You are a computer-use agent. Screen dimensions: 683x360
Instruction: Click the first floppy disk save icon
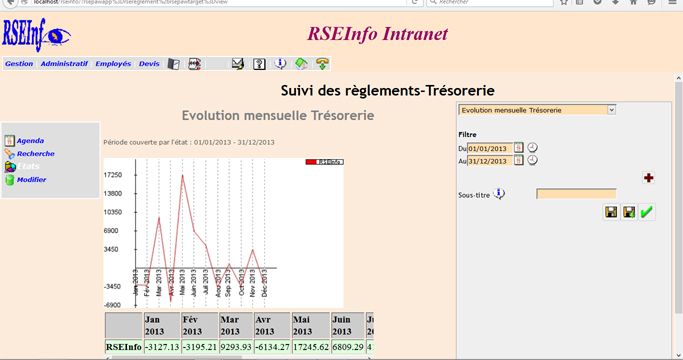[611, 212]
